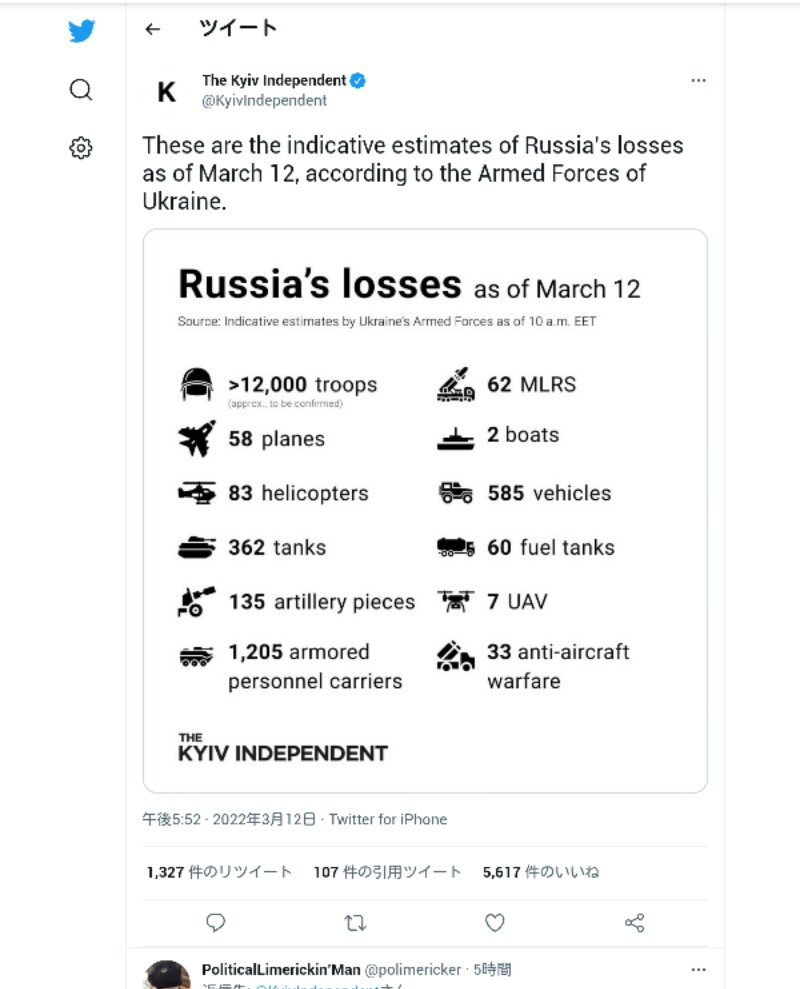Click the @KyivIndependent handle
Screen dimensions: 800x989
click(264, 100)
